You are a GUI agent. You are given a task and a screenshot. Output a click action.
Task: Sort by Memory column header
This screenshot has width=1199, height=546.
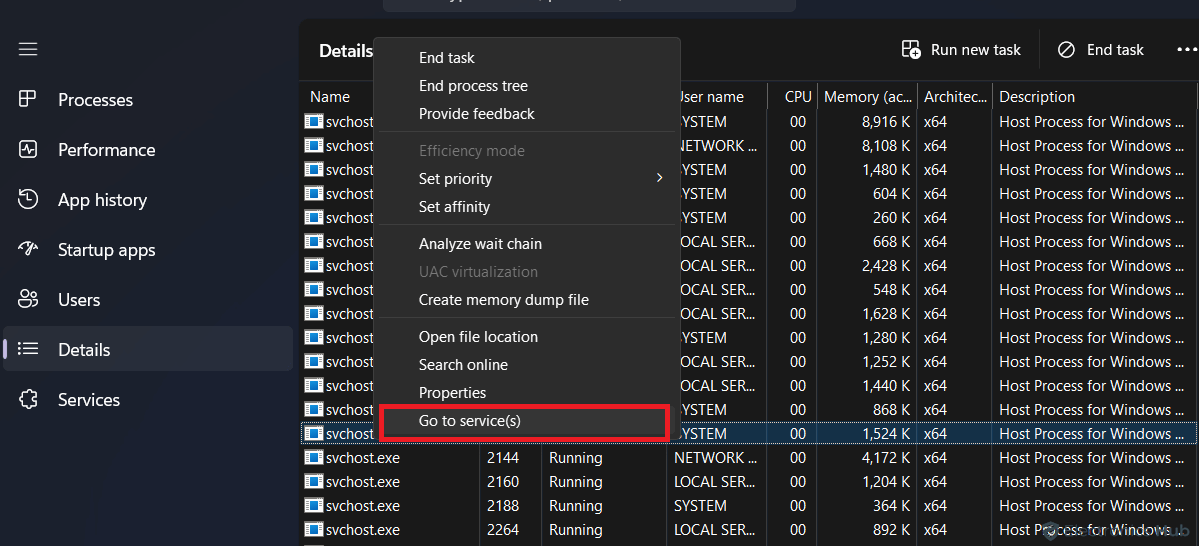point(867,96)
